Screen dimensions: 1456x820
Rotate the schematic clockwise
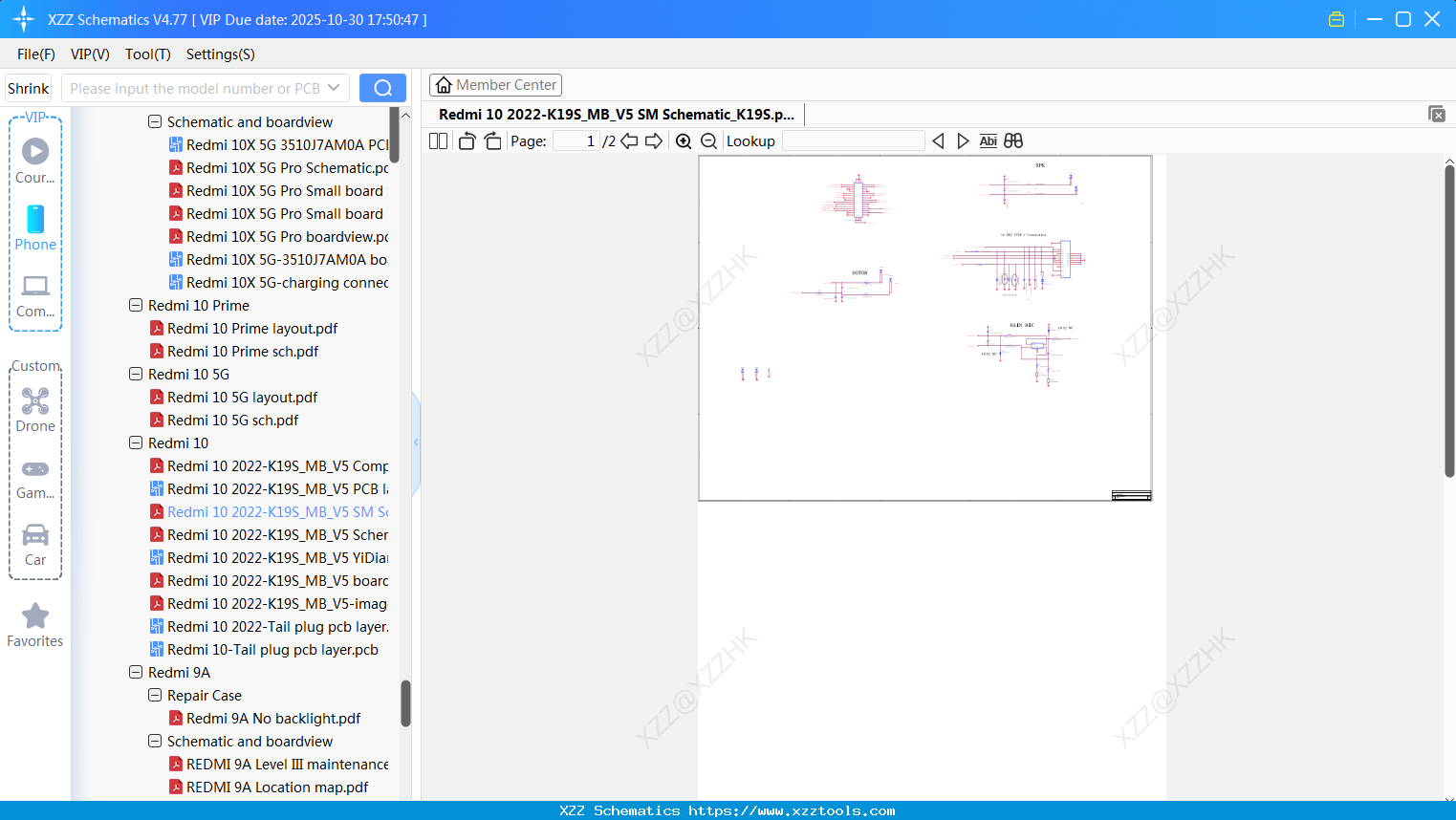click(492, 140)
